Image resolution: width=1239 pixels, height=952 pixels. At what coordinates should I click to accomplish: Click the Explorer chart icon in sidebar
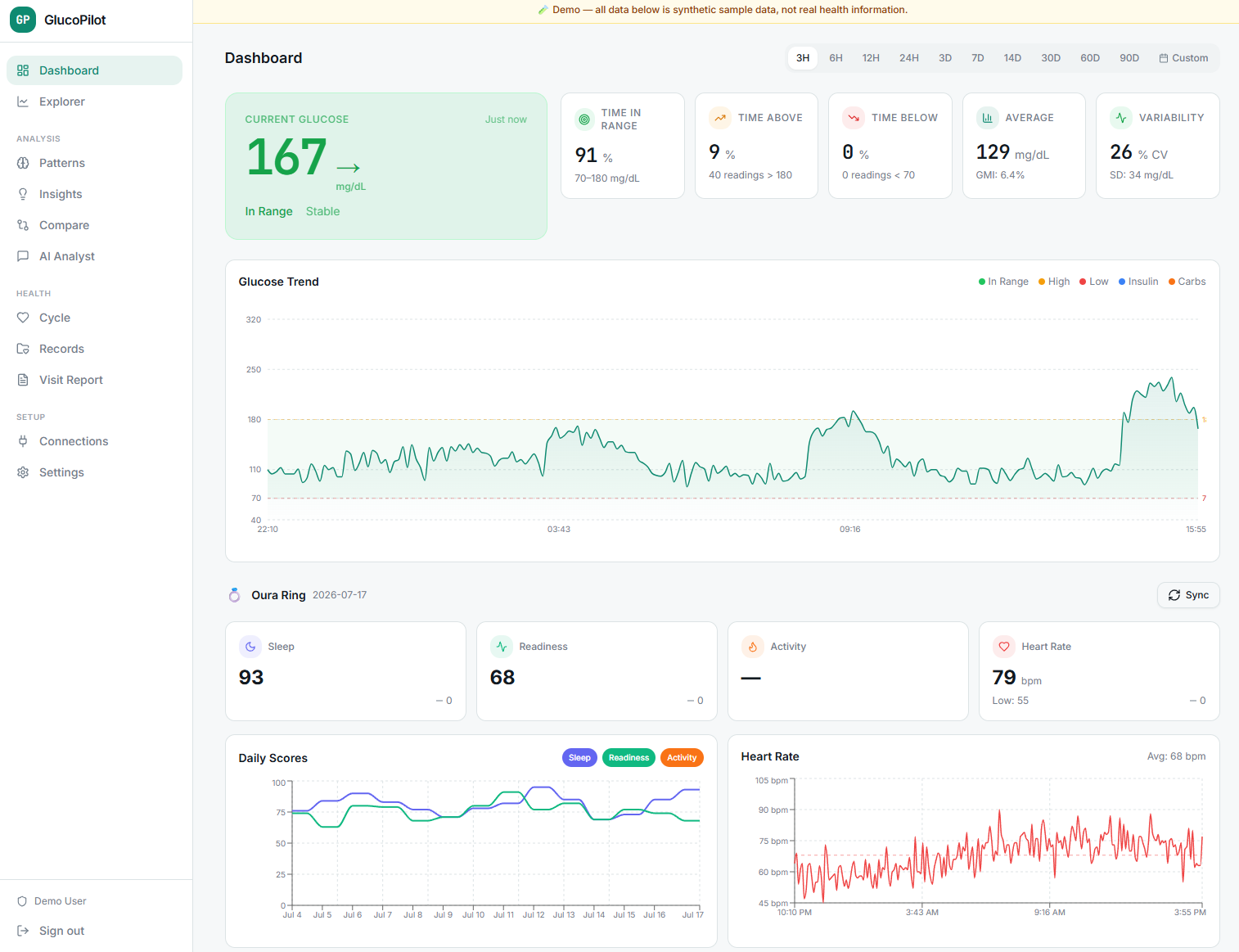pos(23,102)
